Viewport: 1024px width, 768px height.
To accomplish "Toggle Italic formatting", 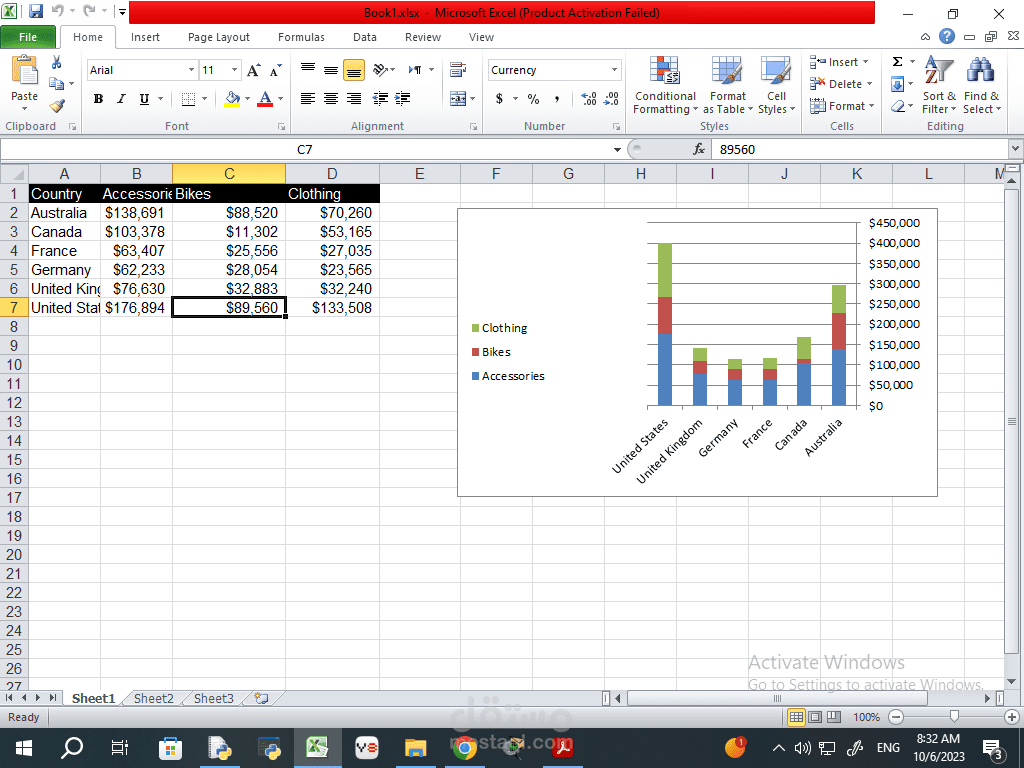I will (121, 99).
